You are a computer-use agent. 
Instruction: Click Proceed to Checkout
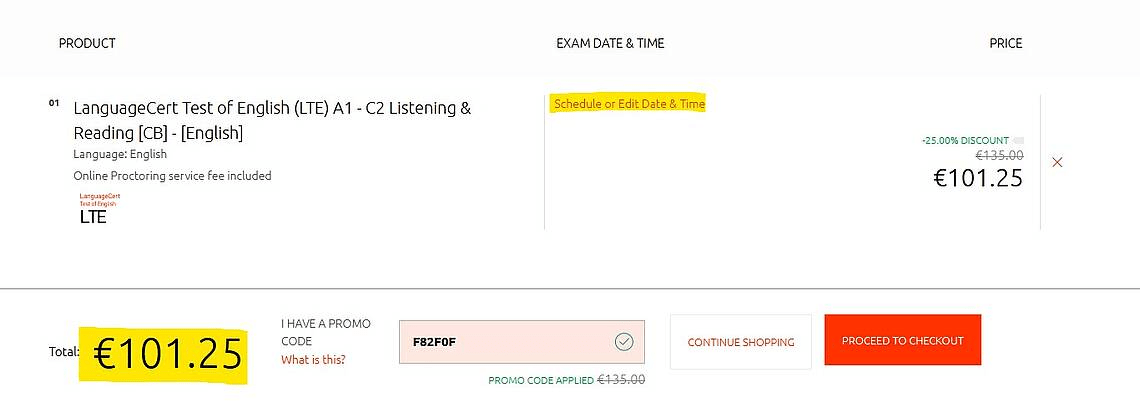[902, 340]
